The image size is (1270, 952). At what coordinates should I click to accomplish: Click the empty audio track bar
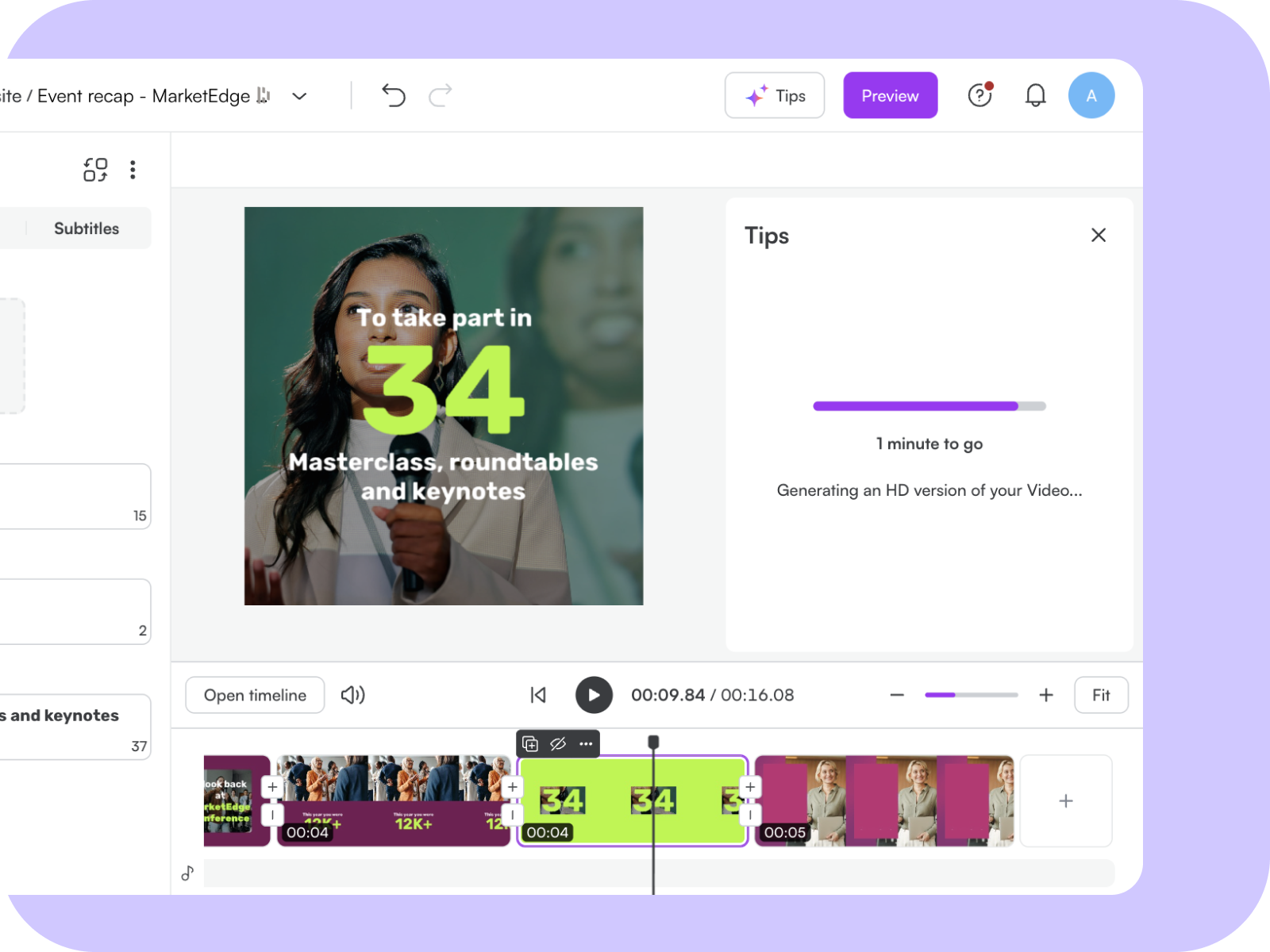coord(659,873)
